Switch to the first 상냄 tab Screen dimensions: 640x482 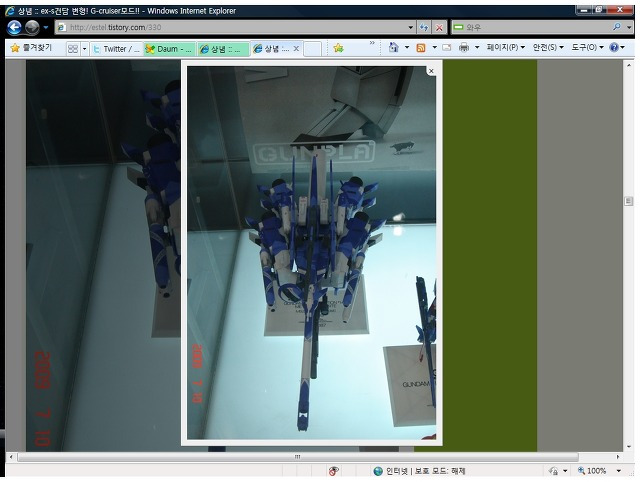pos(223,49)
